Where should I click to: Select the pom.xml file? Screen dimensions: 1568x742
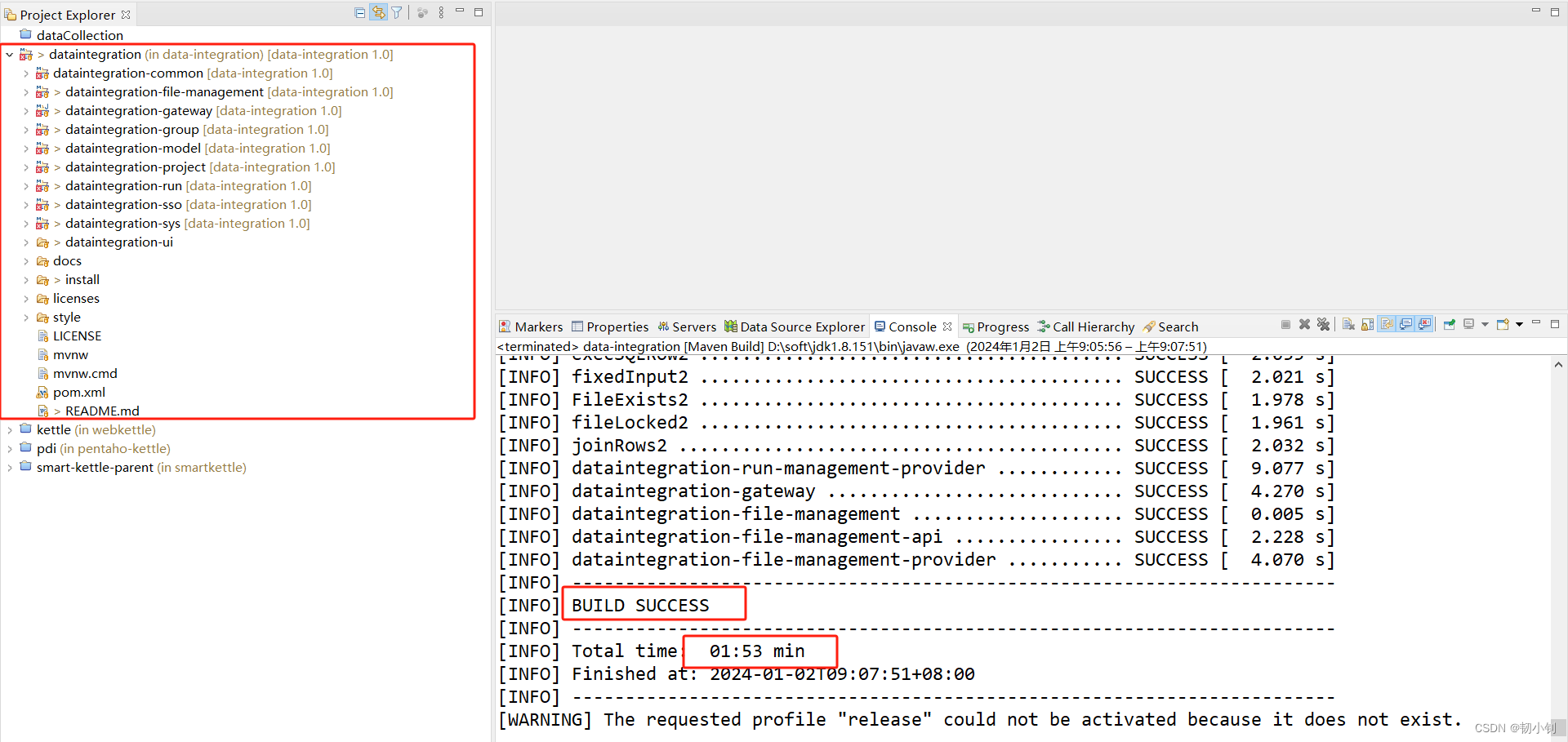(79, 393)
